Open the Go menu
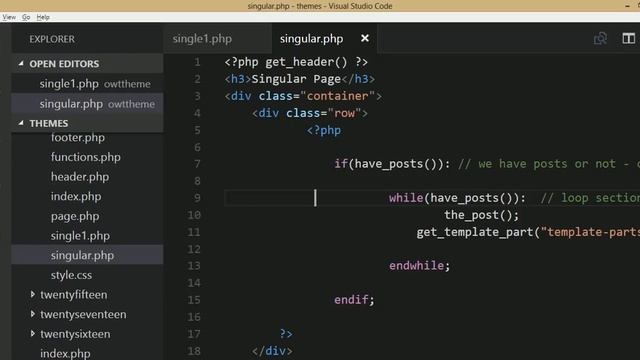 [x=26, y=17]
